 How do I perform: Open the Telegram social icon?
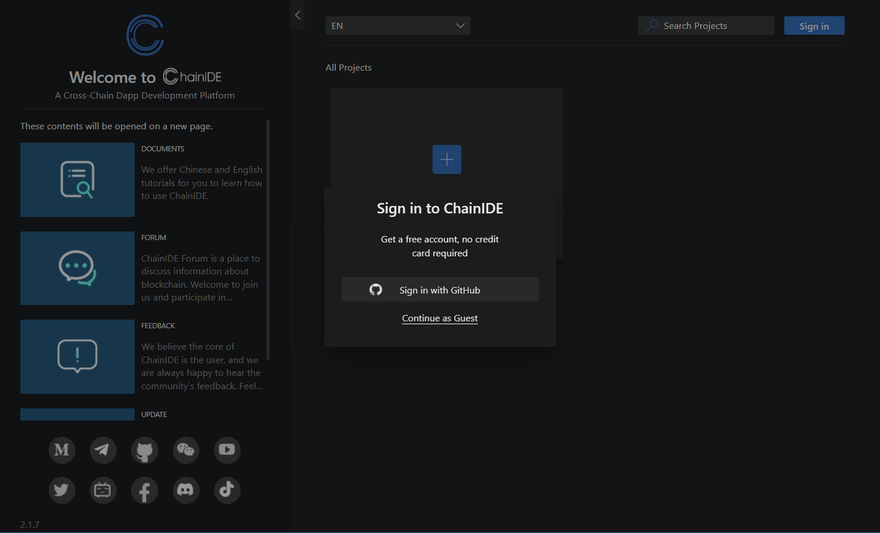click(x=103, y=450)
